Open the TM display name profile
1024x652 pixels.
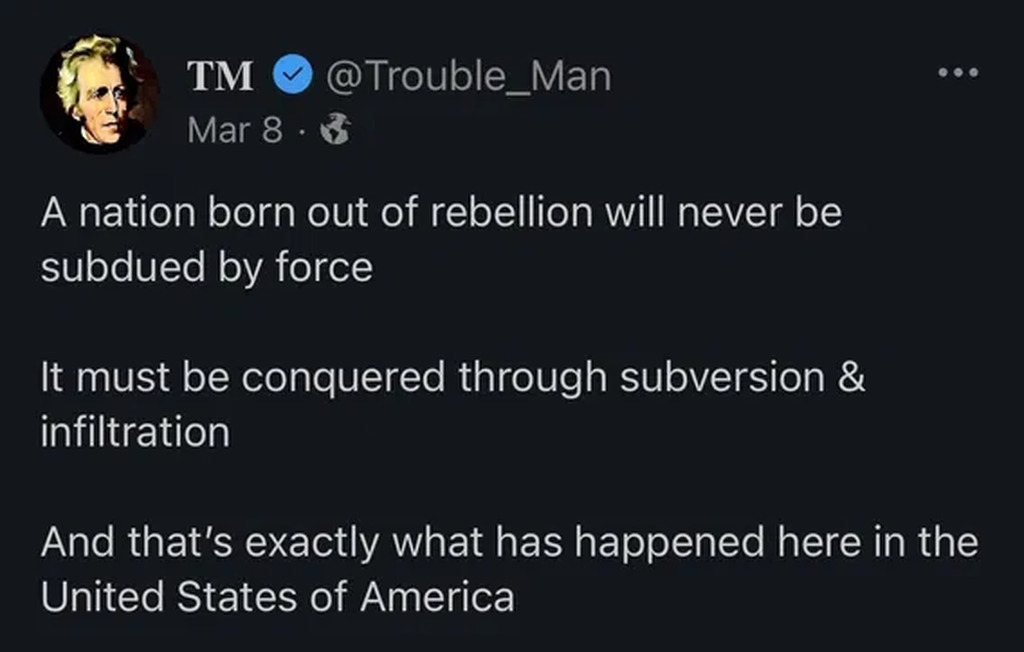point(220,77)
